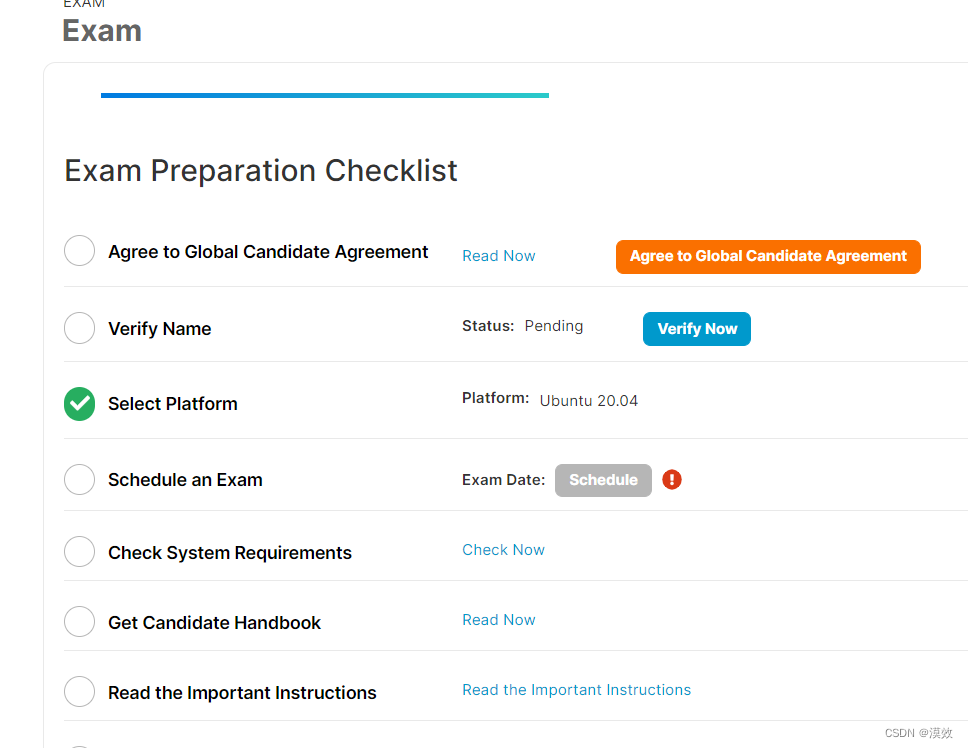Click the red exam date warning icon

(672, 480)
